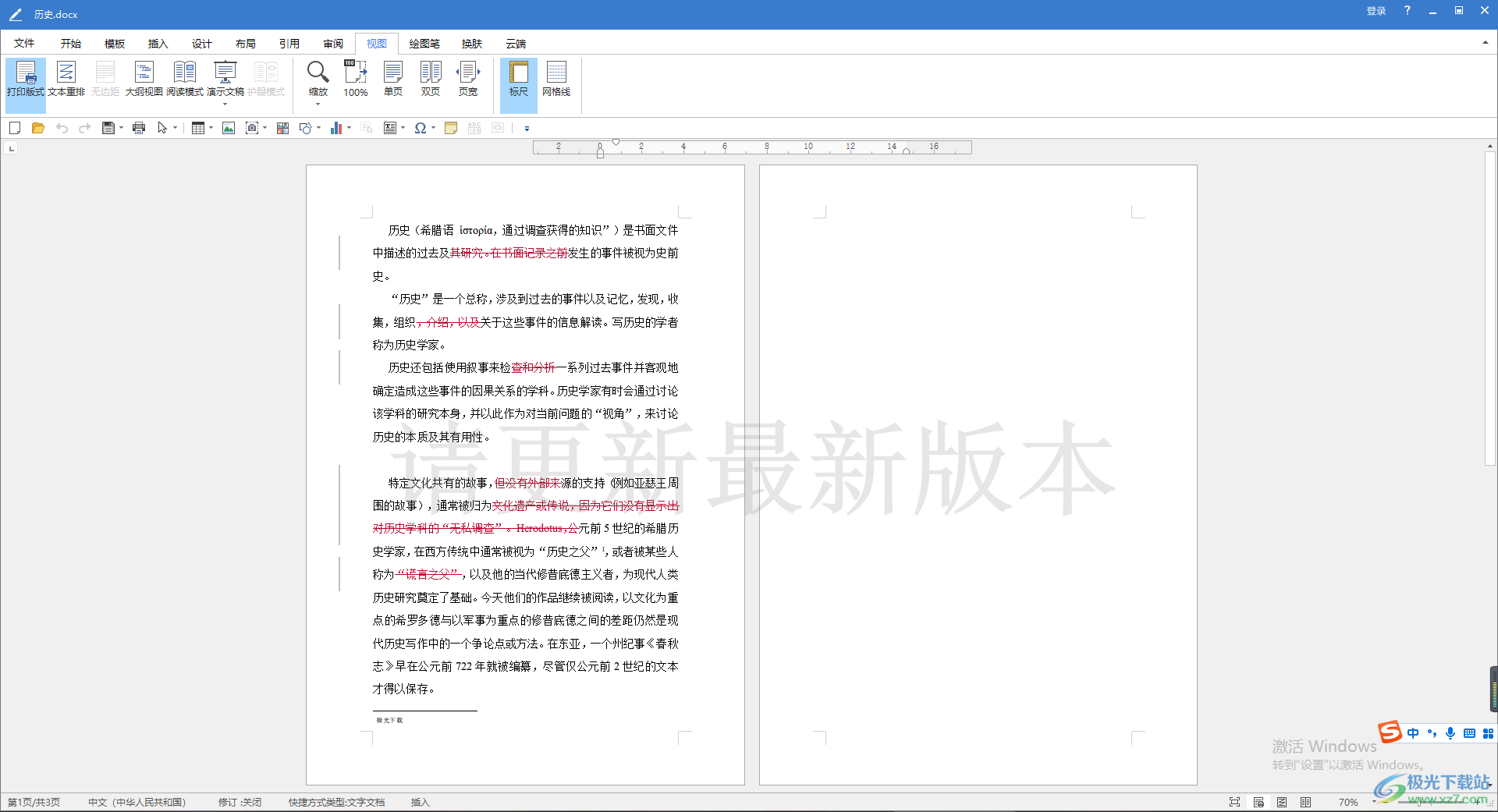The image size is (1498, 812).
Task: Insert a picture from quick toolbar
Action: [x=229, y=128]
